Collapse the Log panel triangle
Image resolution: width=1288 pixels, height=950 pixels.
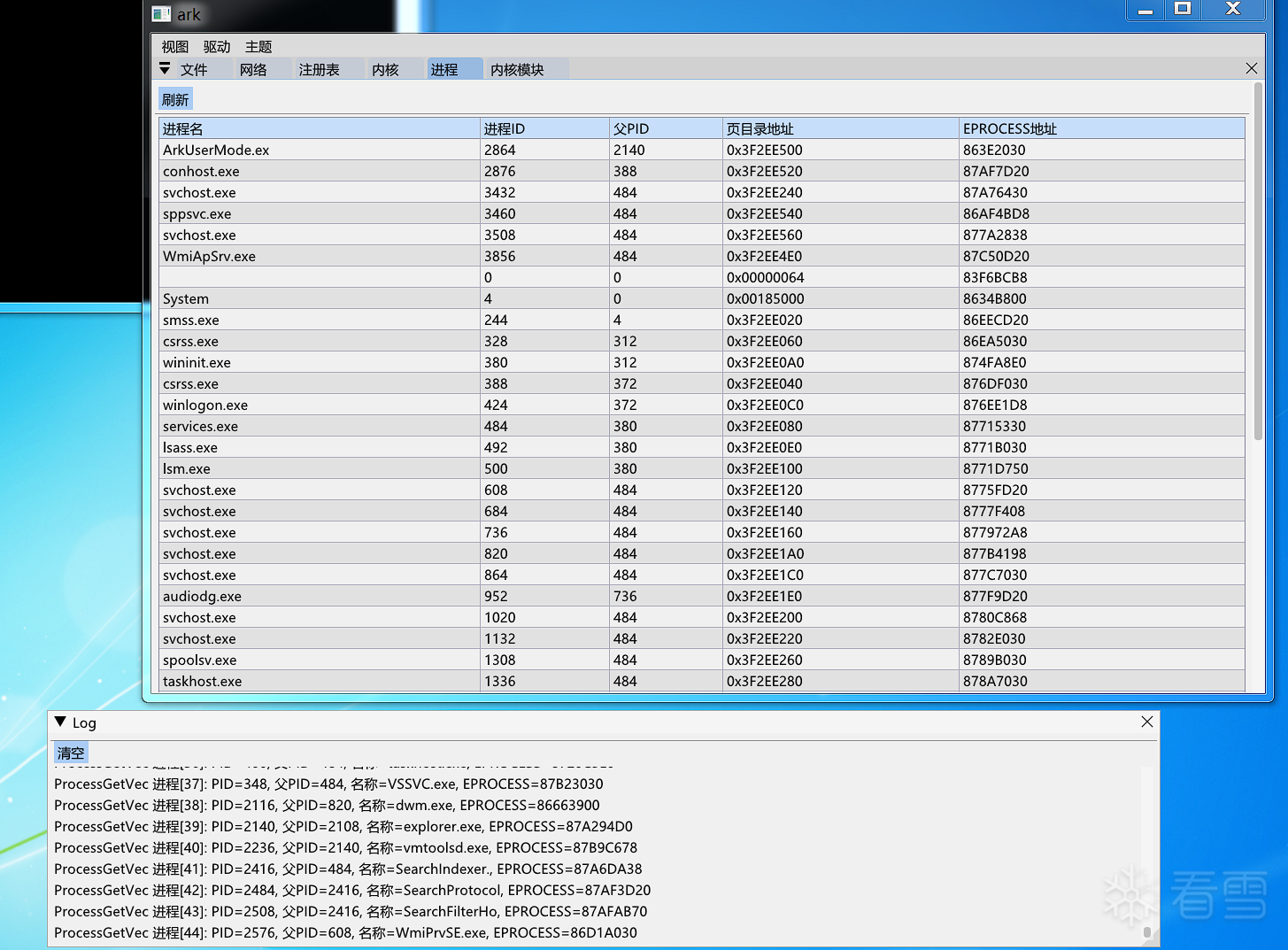coord(60,722)
